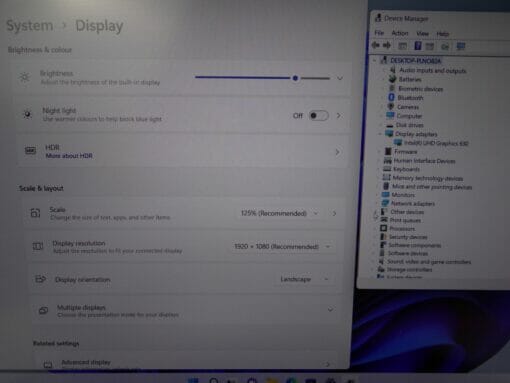The width and height of the screenshot is (510, 383).
Task: Open the HDR settings page using its arrow
Action: 337,152
